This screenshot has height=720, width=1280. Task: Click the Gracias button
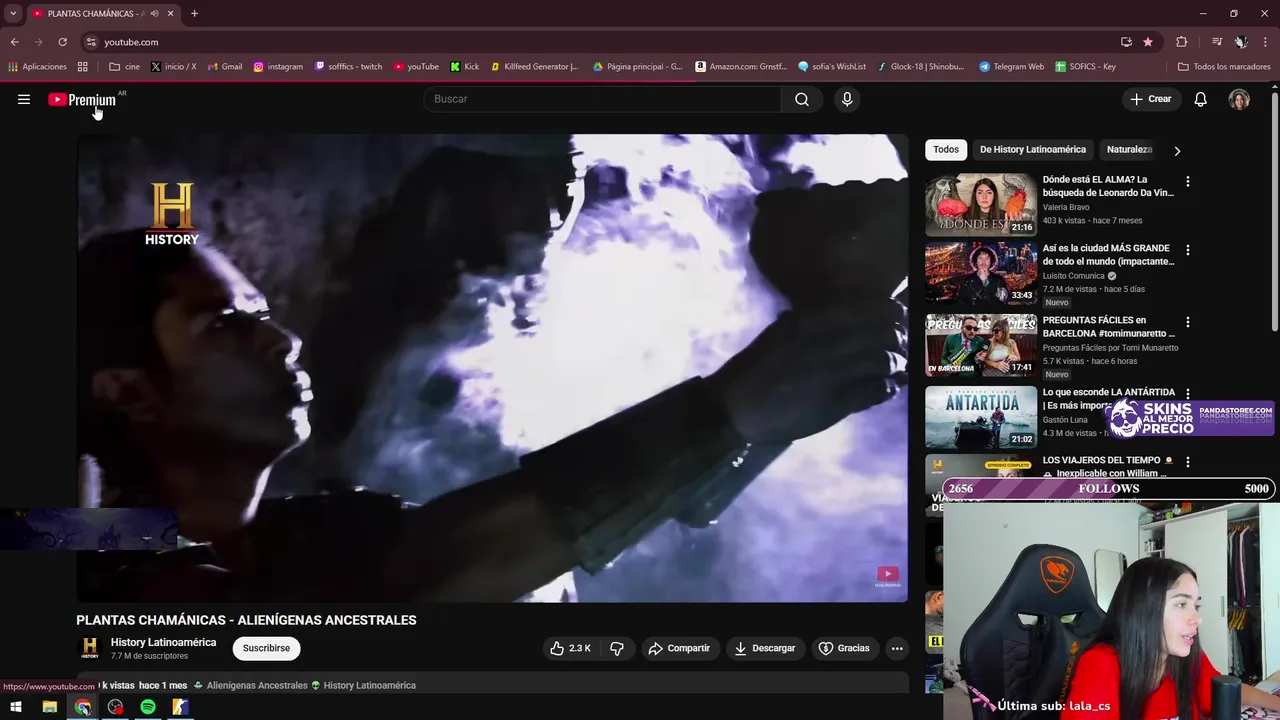845,648
